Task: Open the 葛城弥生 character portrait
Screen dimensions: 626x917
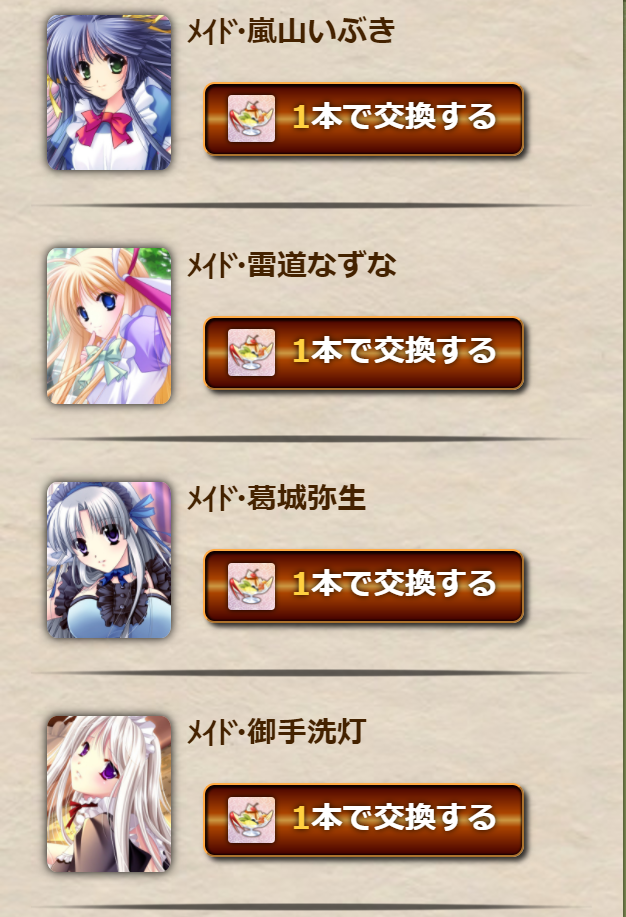Action: pos(109,560)
